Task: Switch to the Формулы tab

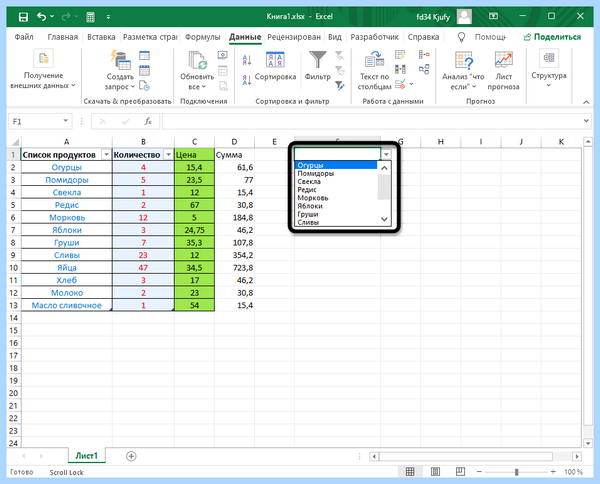Action: [x=202, y=37]
